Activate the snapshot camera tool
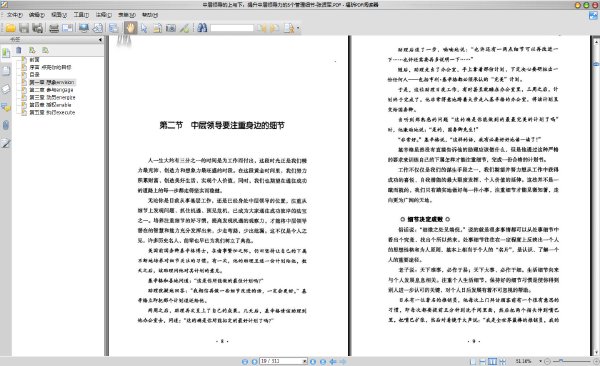Image resolution: width=600 pixels, height=366 pixels. coord(171,28)
